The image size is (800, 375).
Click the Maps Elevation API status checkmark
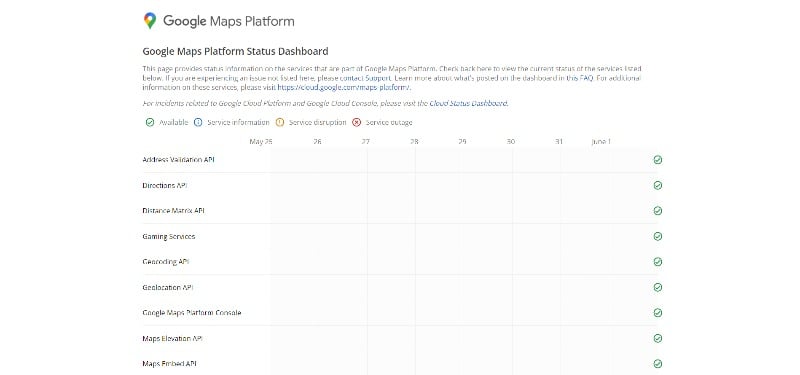click(x=658, y=338)
